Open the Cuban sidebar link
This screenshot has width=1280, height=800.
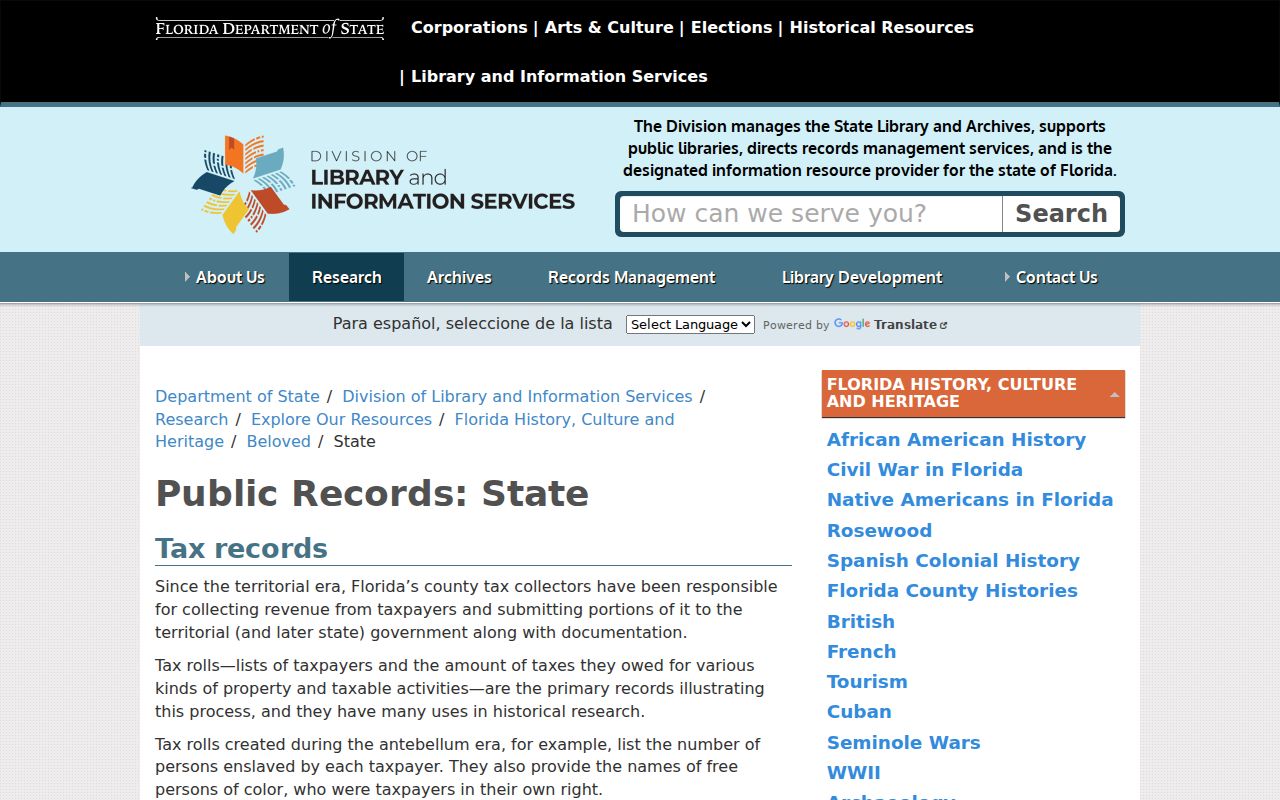coord(859,711)
